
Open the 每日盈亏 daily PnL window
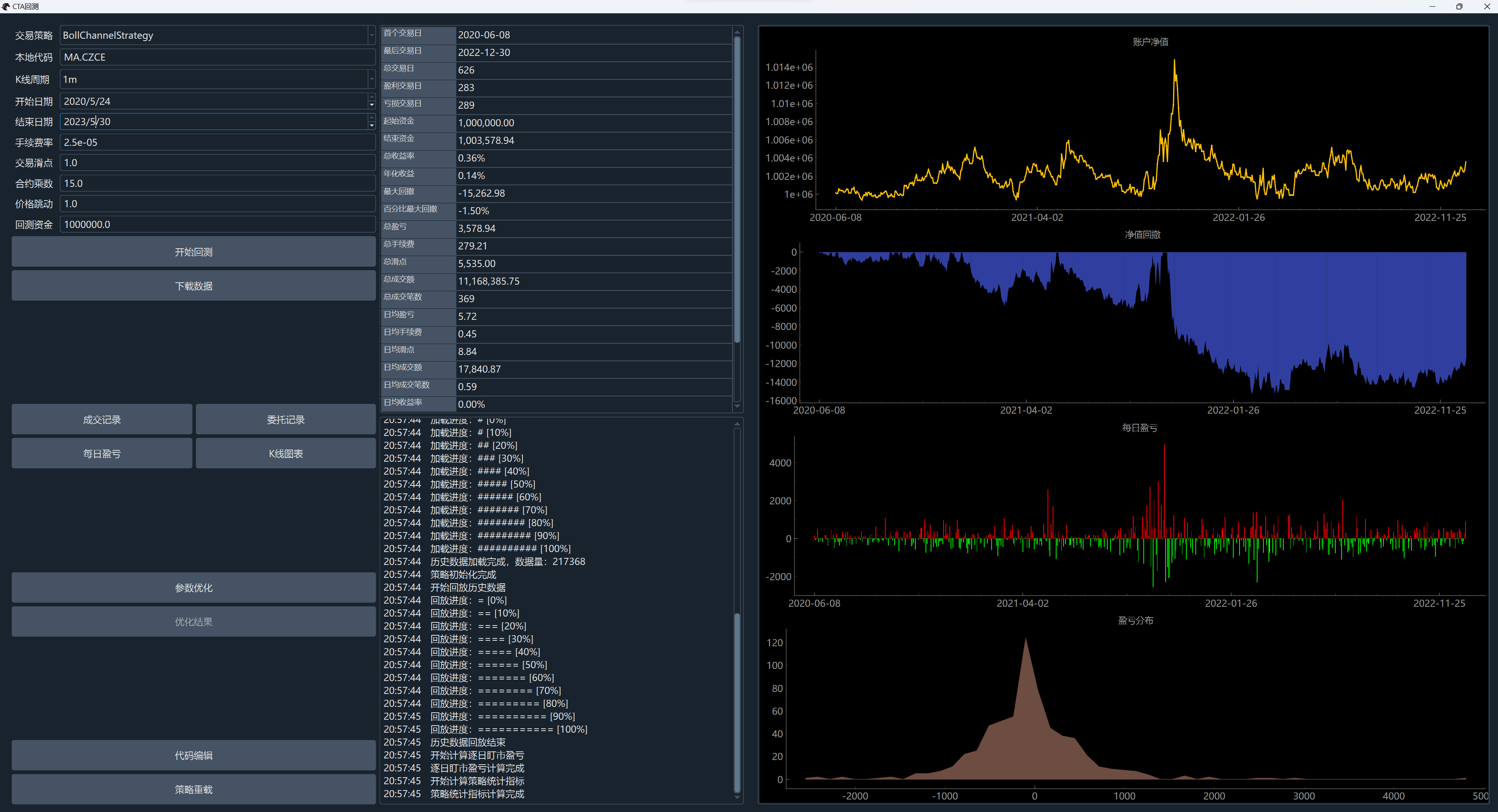point(102,454)
